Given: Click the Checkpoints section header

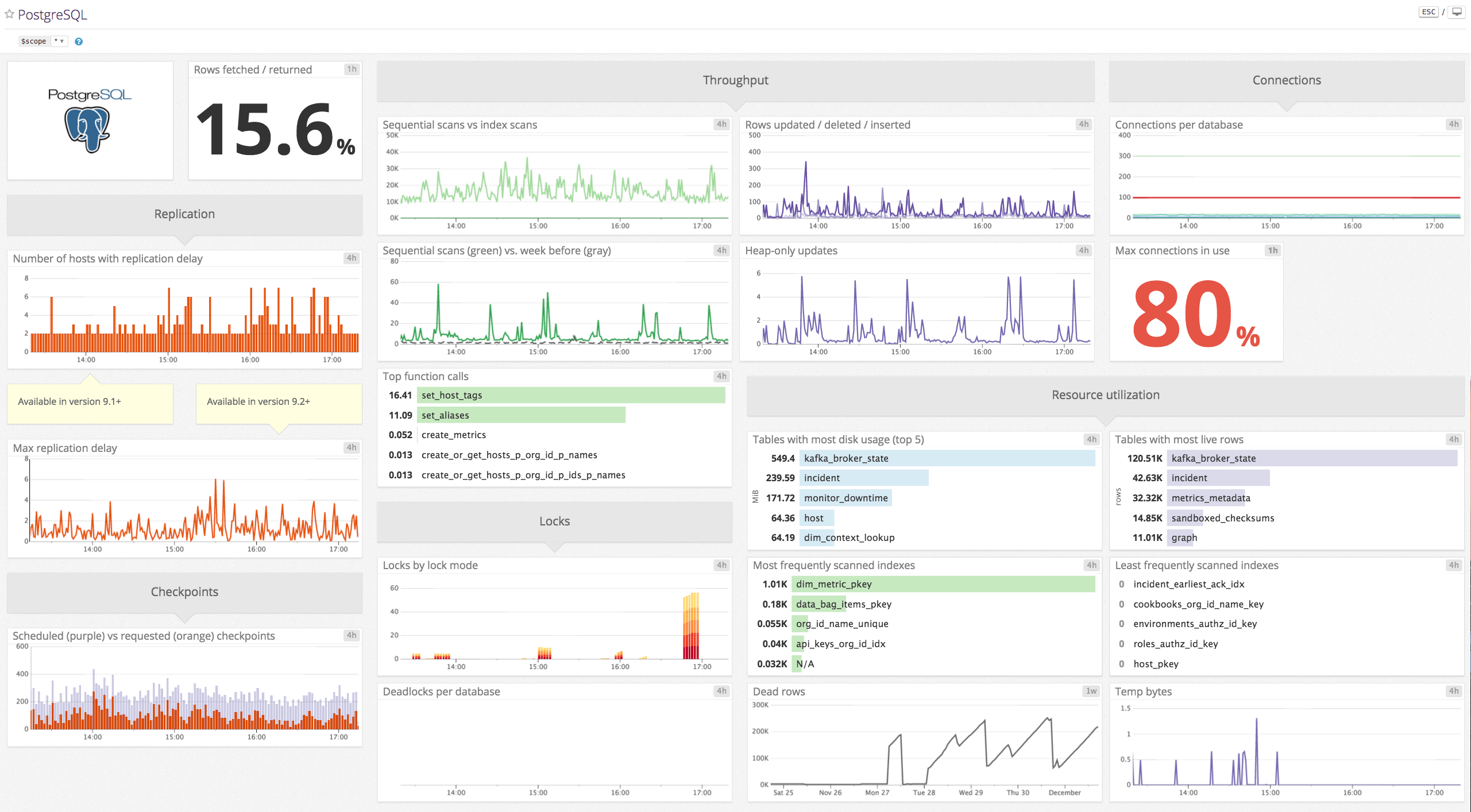Looking at the screenshot, I should pyautogui.click(x=184, y=591).
